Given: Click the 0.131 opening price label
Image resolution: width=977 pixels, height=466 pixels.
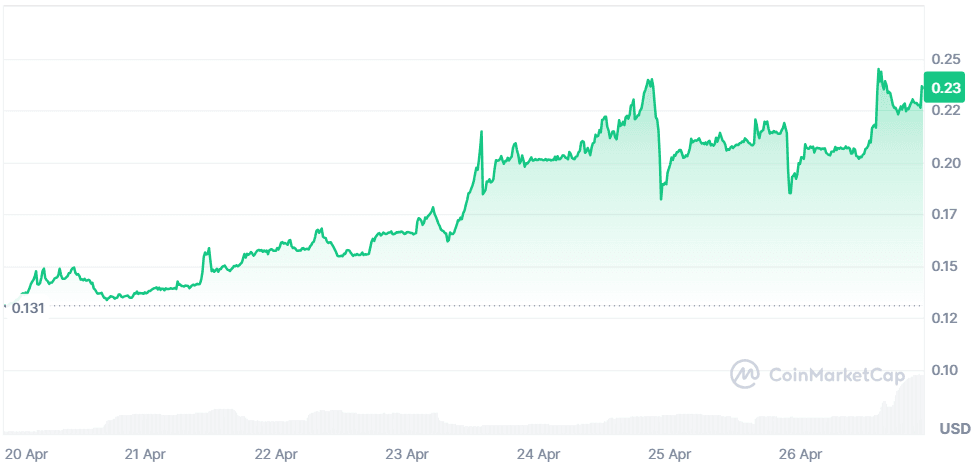Looking at the screenshot, I should point(28,308).
